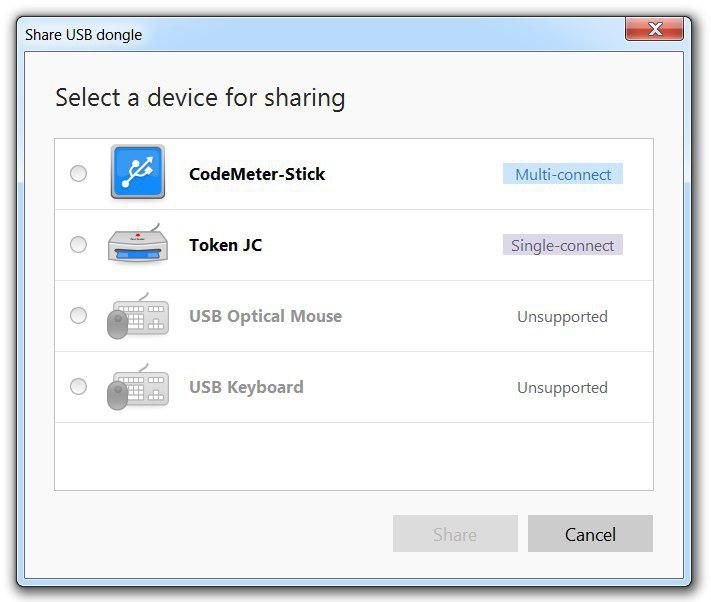
Task: Close the Share USB dongle window
Action: coord(654,30)
